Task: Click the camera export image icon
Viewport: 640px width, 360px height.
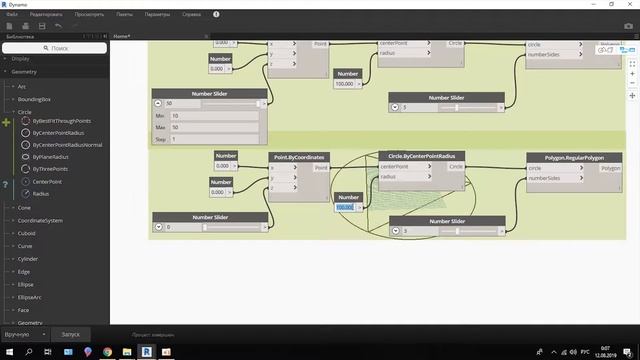Action: (629, 26)
